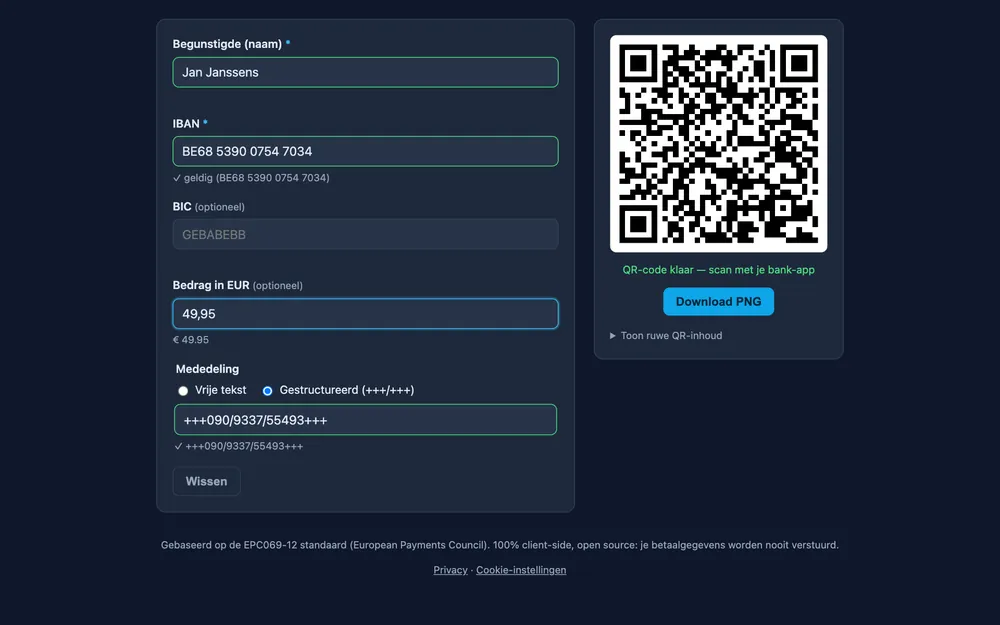The height and width of the screenshot is (625, 1000).
Task: Click the Bedrag in EUR field
Action: pyautogui.click(x=365, y=314)
